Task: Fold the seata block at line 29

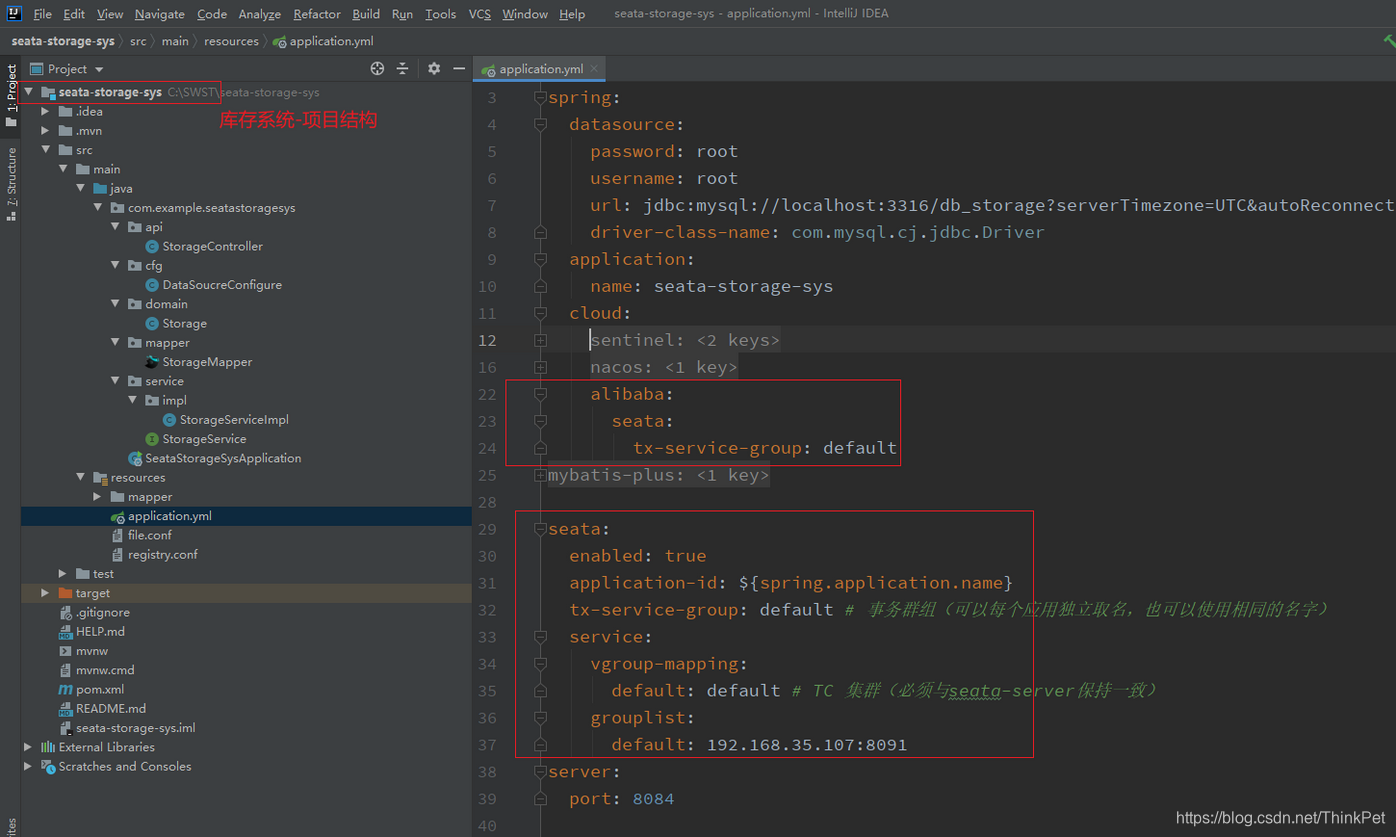Action: 540,529
